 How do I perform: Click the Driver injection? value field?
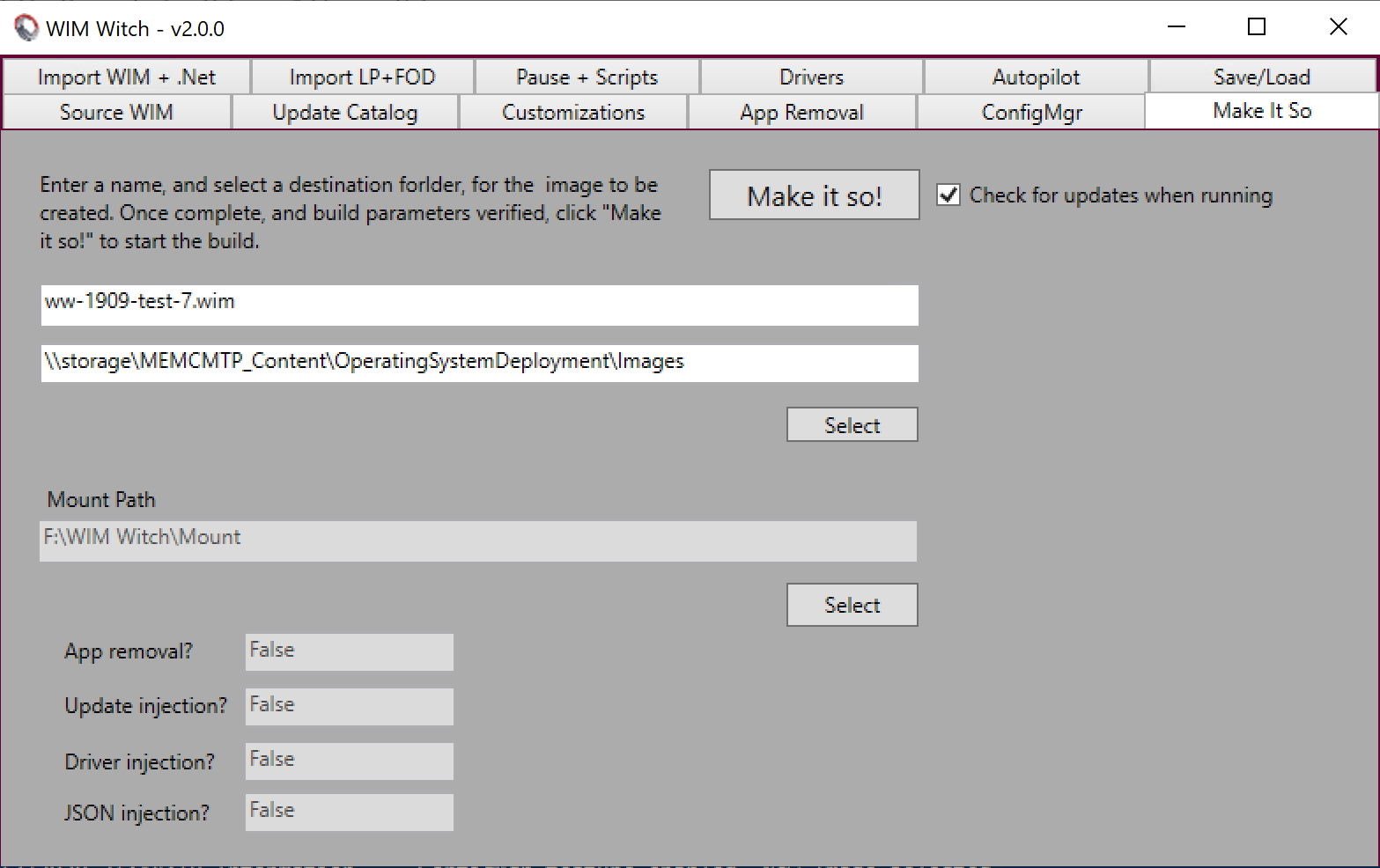pyautogui.click(x=350, y=761)
